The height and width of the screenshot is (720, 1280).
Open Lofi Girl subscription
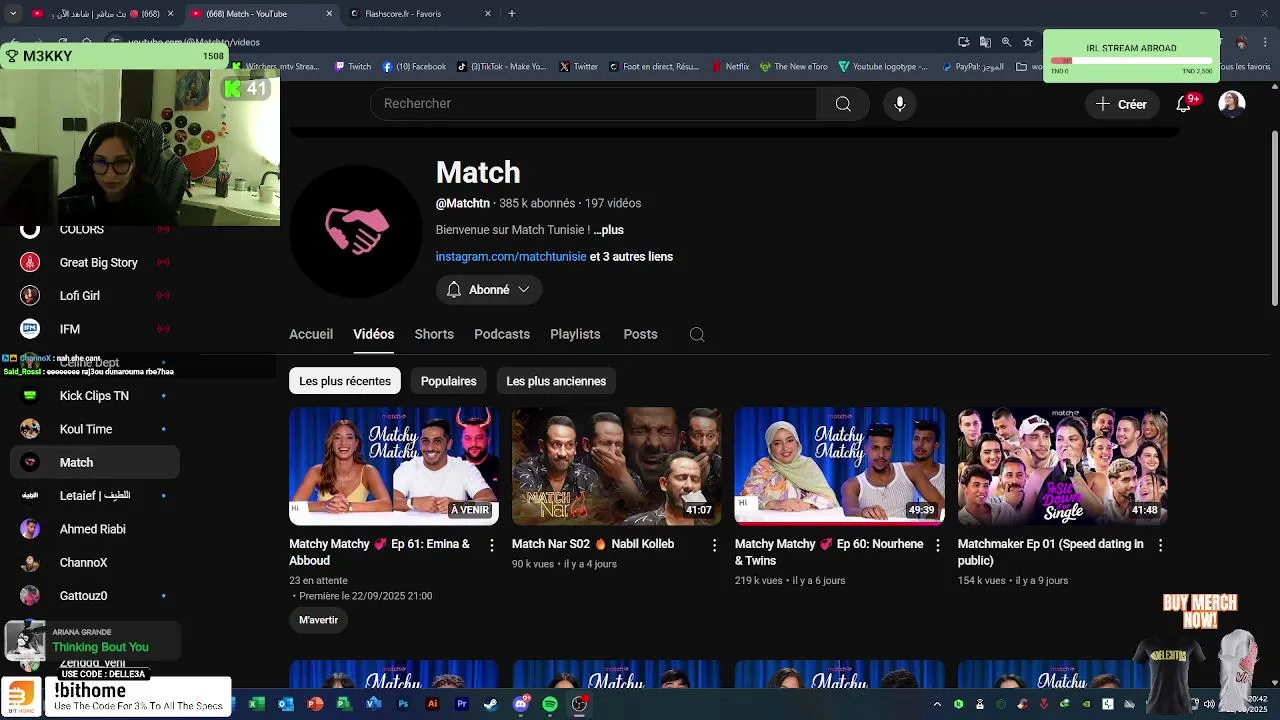point(95,296)
